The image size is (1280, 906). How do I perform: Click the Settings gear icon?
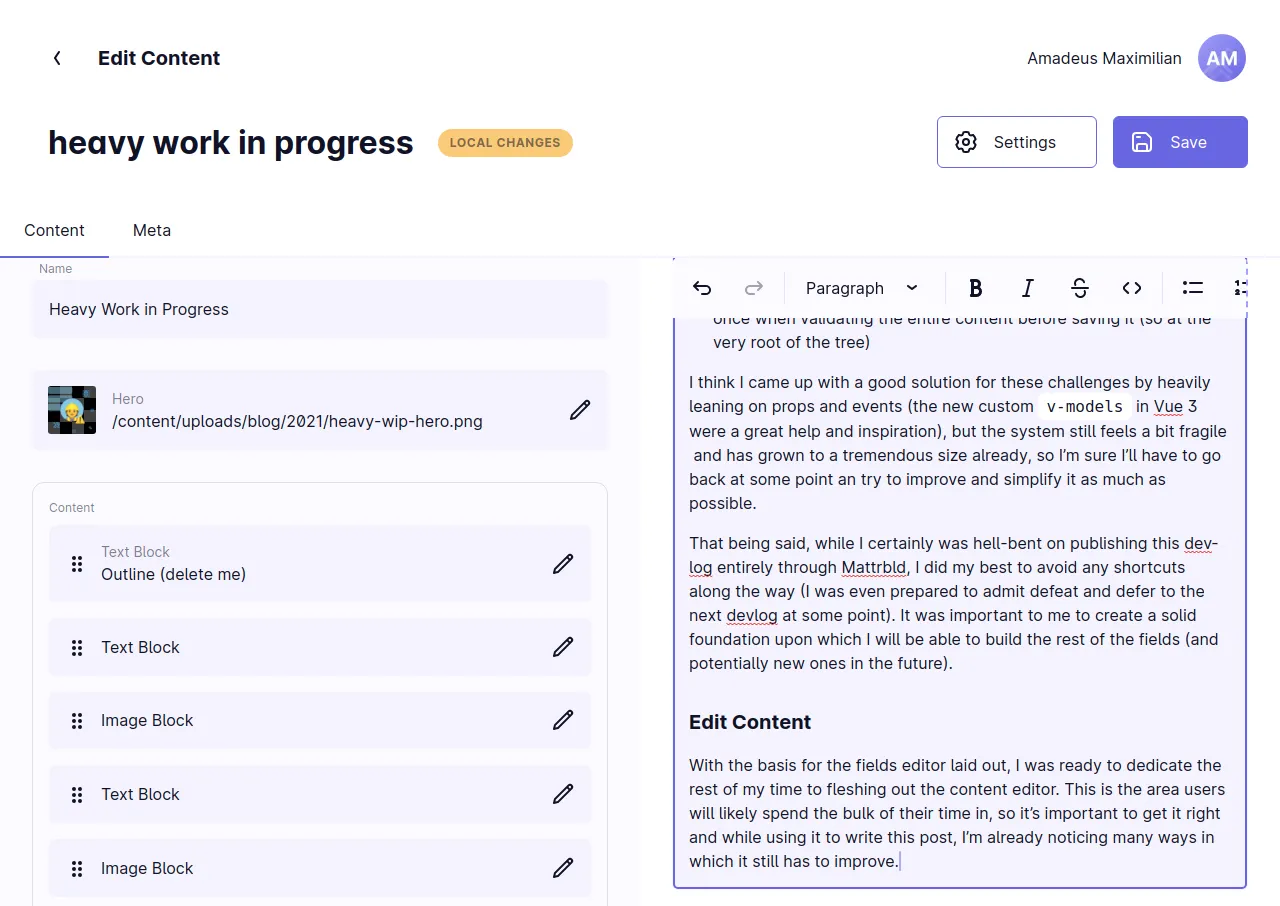(x=966, y=142)
